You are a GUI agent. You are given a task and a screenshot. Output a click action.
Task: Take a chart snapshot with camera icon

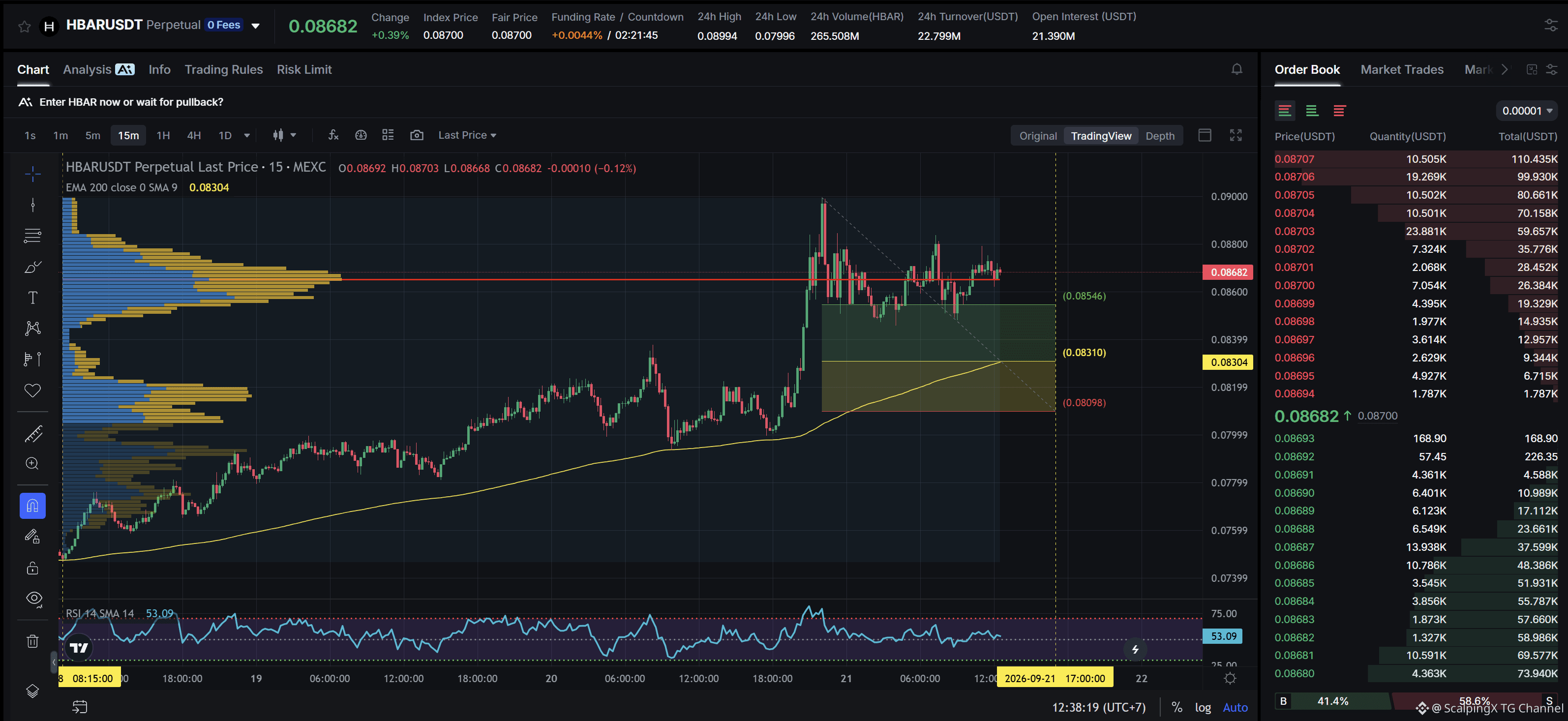click(x=417, y=135)
